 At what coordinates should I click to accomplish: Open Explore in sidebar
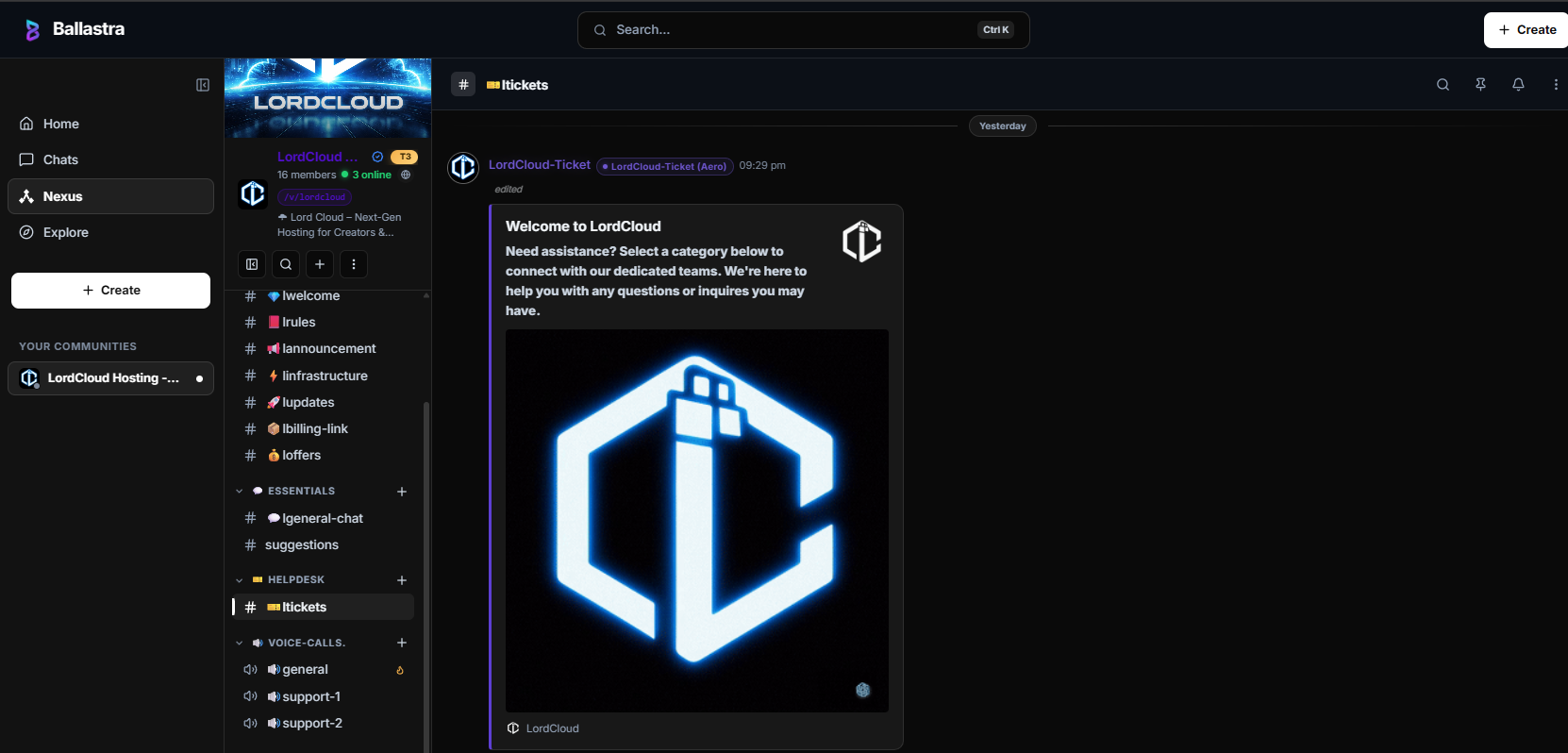click(x=111, y=232)
